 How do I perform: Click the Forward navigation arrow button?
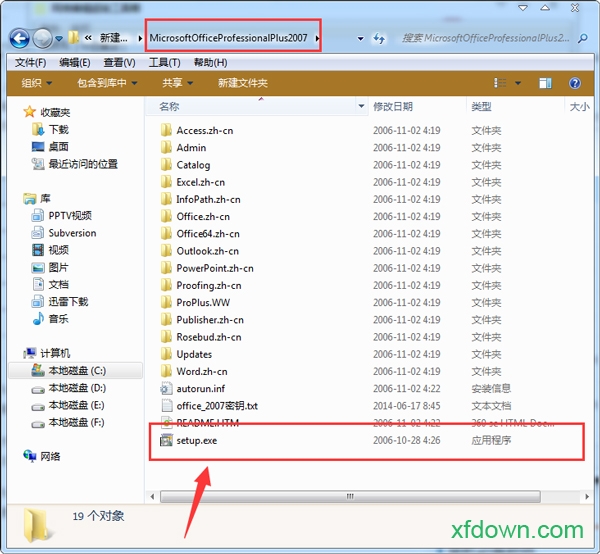(42, 38)
